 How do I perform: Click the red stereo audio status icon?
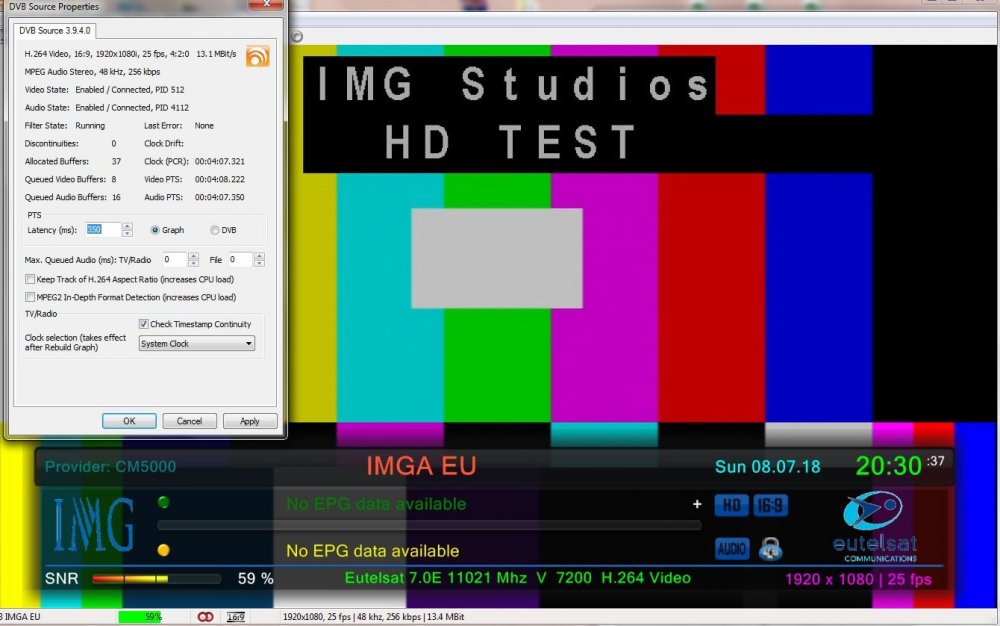coord(206,617)
